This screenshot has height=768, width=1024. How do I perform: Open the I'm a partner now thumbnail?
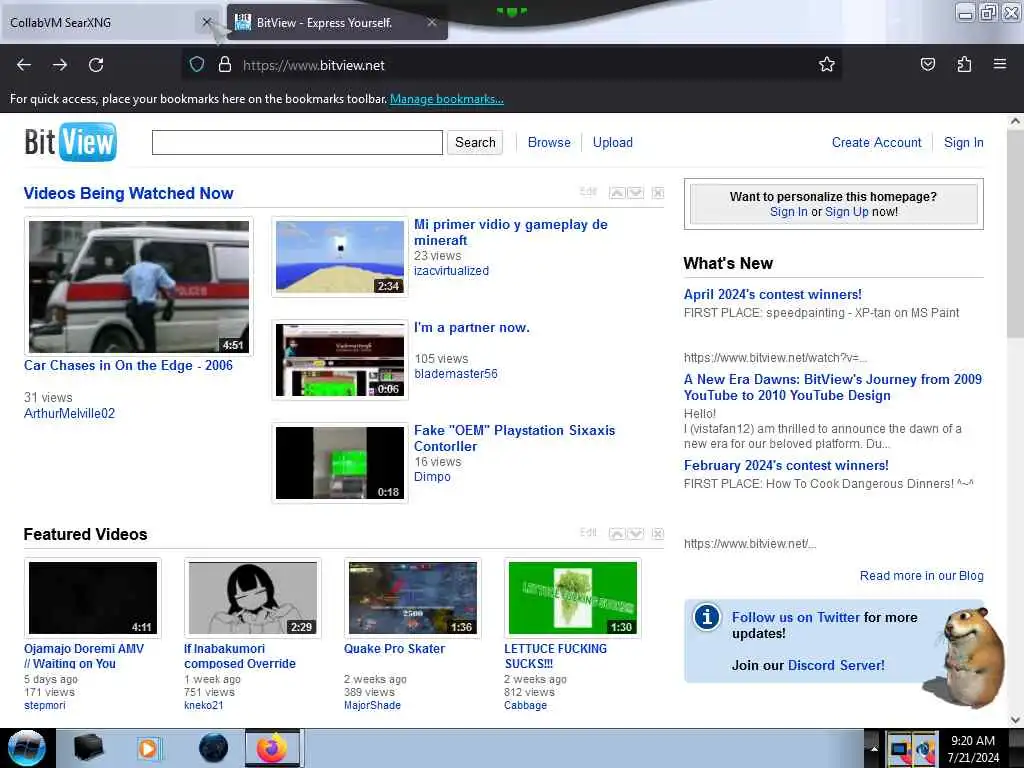(340, 360)
